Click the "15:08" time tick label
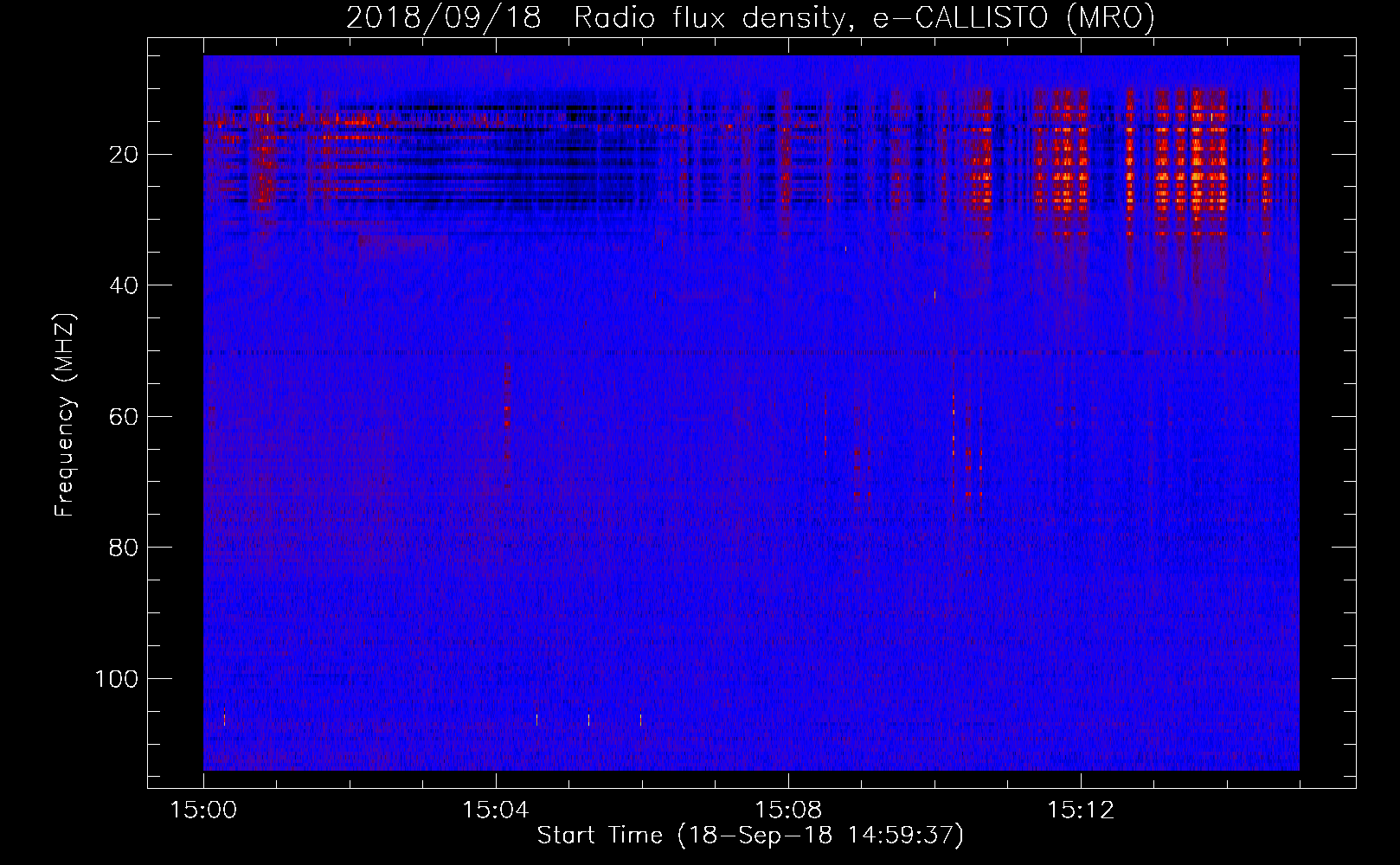The width and height of the screenshot is (1400, 865). tap(787, 811)
